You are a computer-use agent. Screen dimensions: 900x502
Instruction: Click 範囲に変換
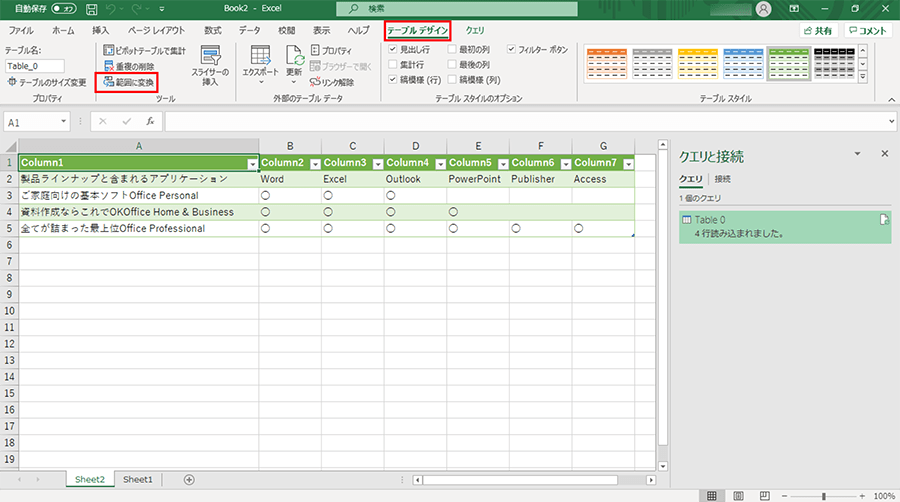point(128,83)
